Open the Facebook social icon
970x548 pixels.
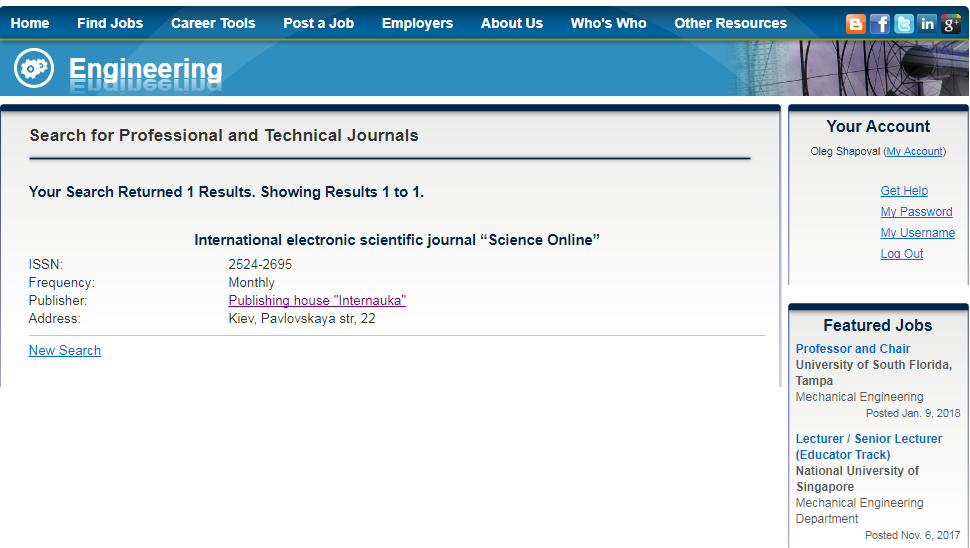880,24
